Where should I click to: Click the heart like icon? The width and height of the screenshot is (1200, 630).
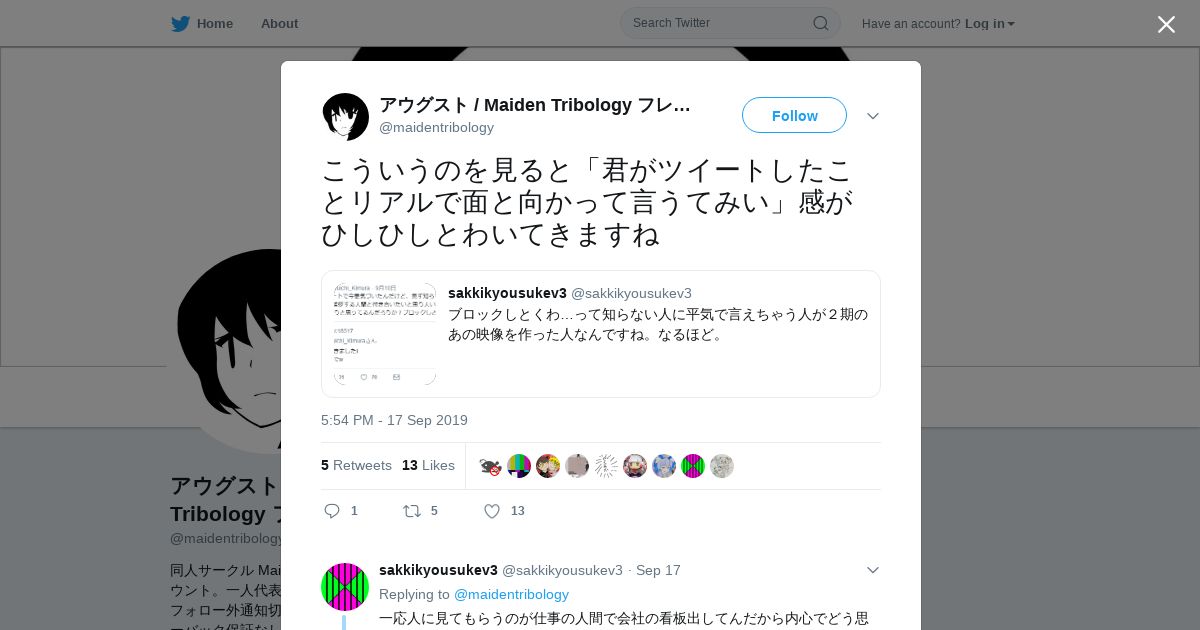pos(492,511)
